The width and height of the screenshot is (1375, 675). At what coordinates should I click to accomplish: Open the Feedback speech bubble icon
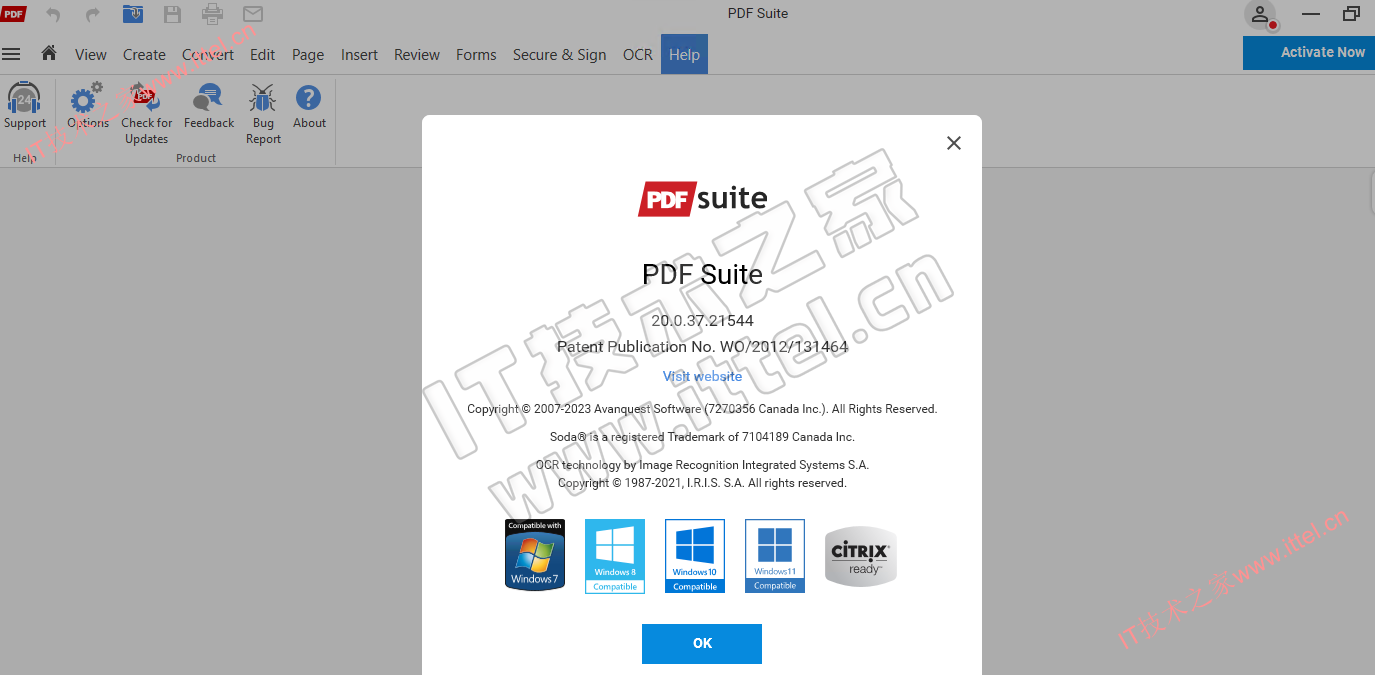[208, 99]
